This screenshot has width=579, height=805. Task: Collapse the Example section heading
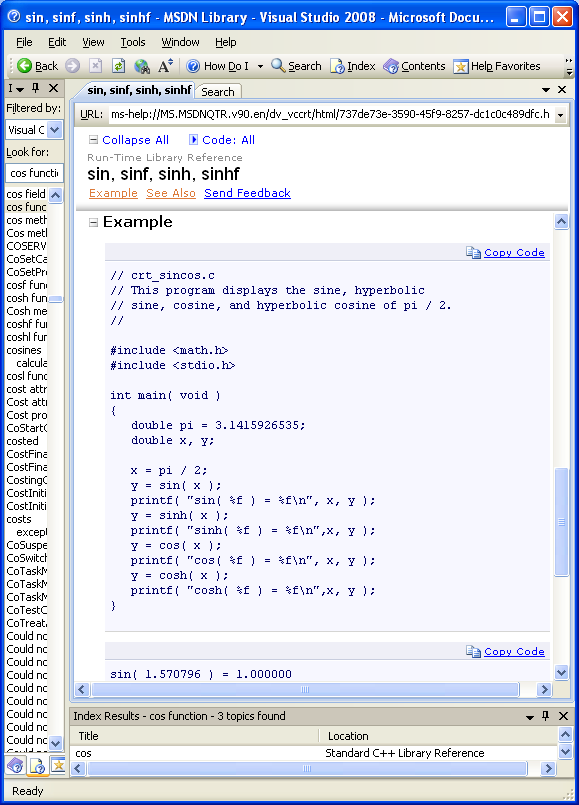[93, 222]
